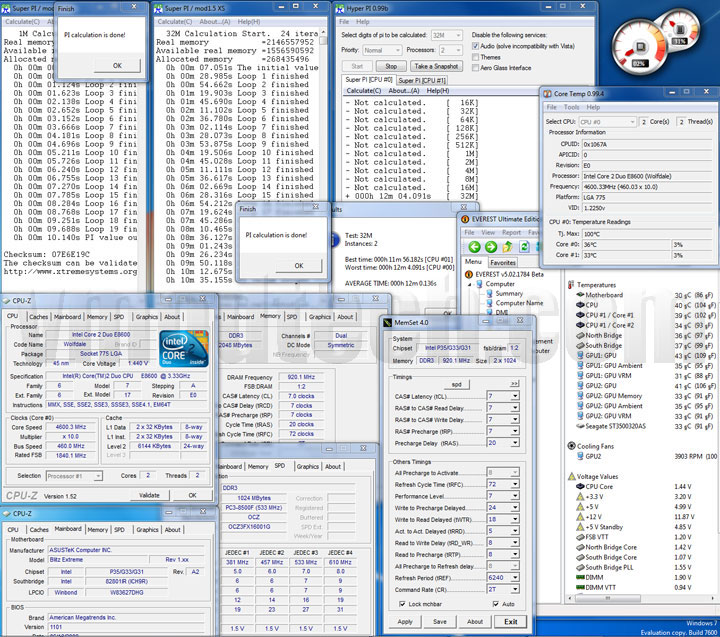Click EVEREST up-level folder arrow icon
Viewport: 720px width, 637px height.
[507, 247]
